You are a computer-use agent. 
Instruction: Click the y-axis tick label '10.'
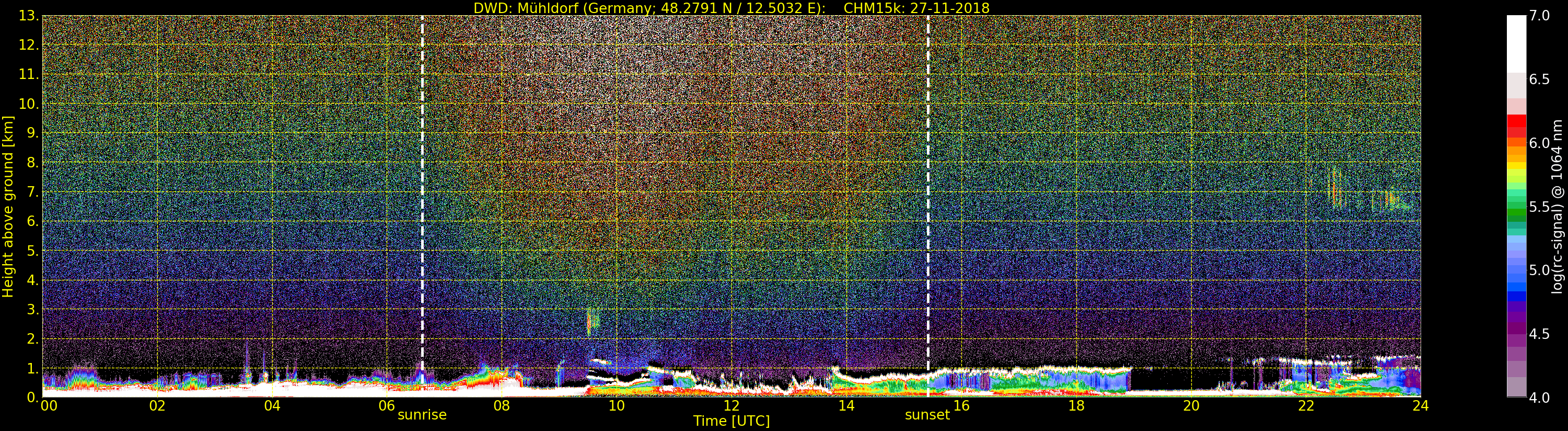click(29, 104)
